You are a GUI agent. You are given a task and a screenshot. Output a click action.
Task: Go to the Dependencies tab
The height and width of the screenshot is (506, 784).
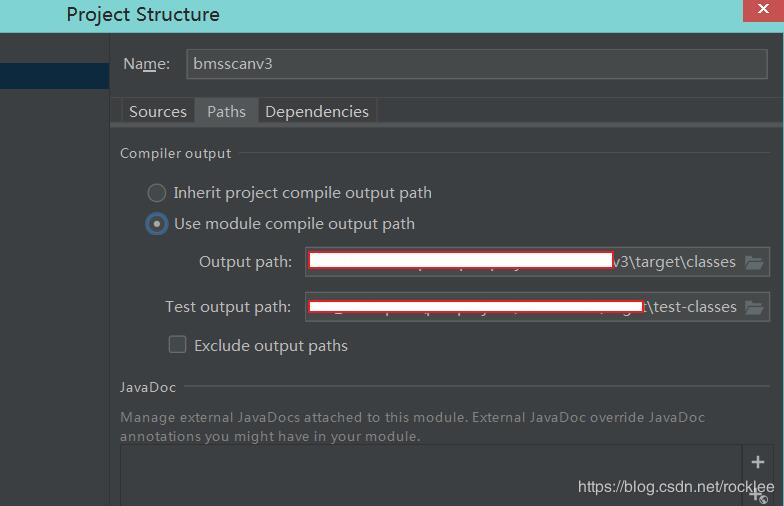point(317,112)
